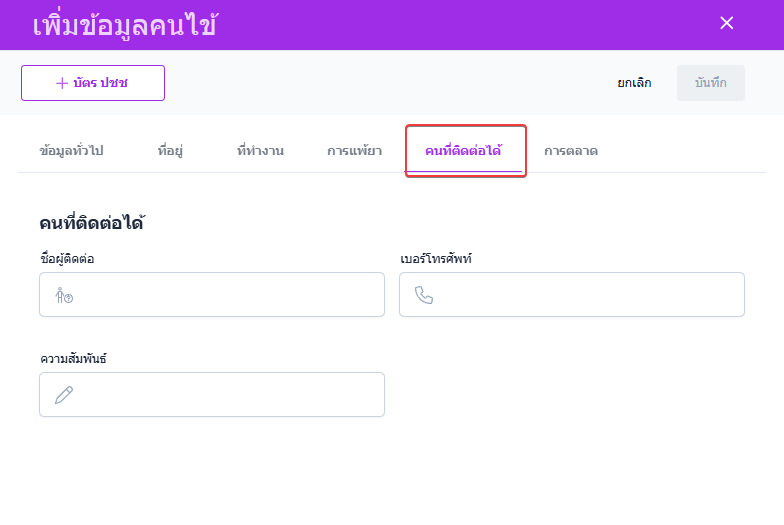784x525 pixels.
Task: Open the การตลาด tab
Action: pyautogui.click(x=571, y=151)
